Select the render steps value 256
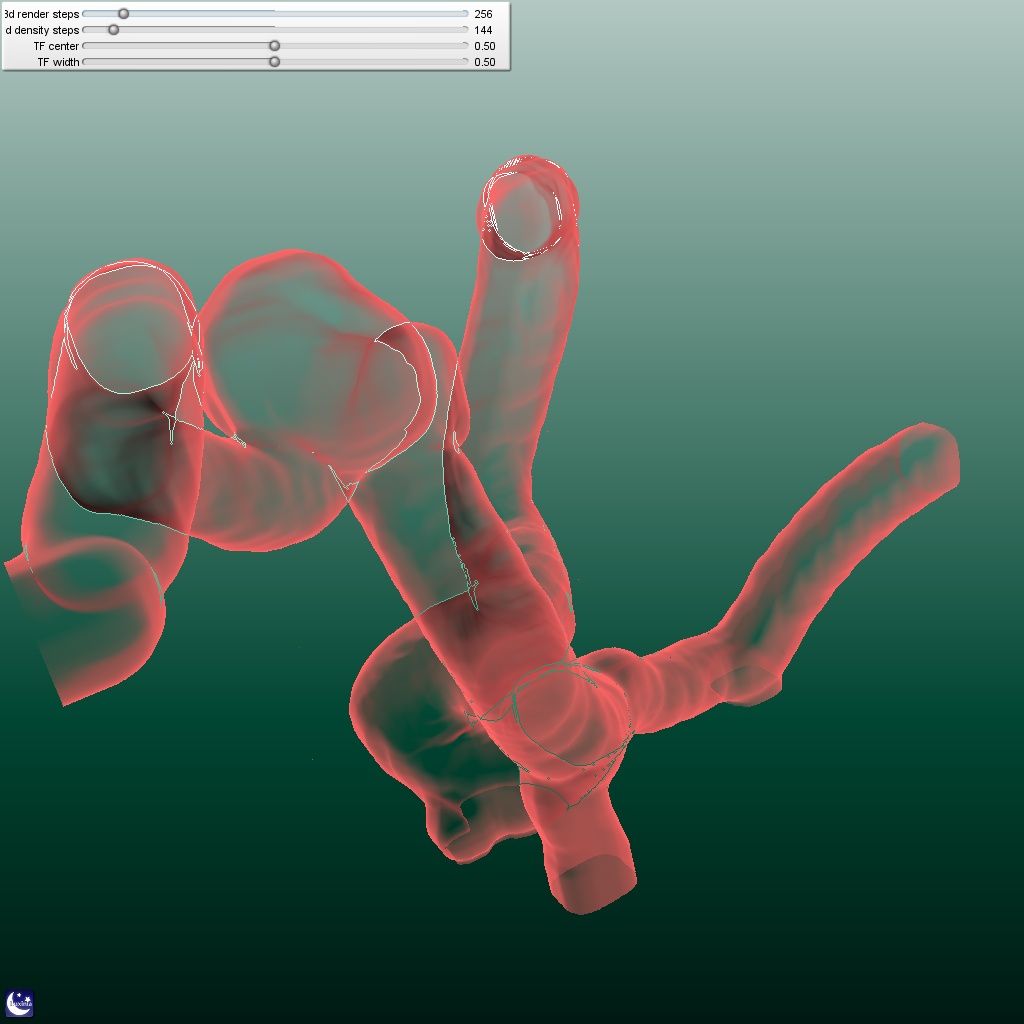Viewport: 1024px width, 1024px height. pyautogui.click(x=484, y=14)
